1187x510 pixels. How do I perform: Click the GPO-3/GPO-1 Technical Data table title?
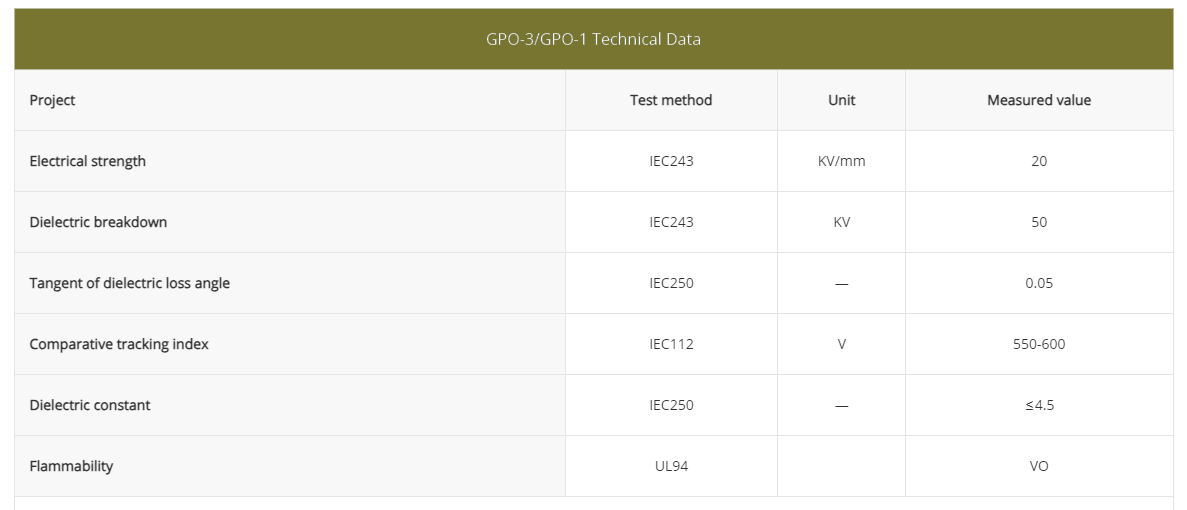[x=593, y=40]
